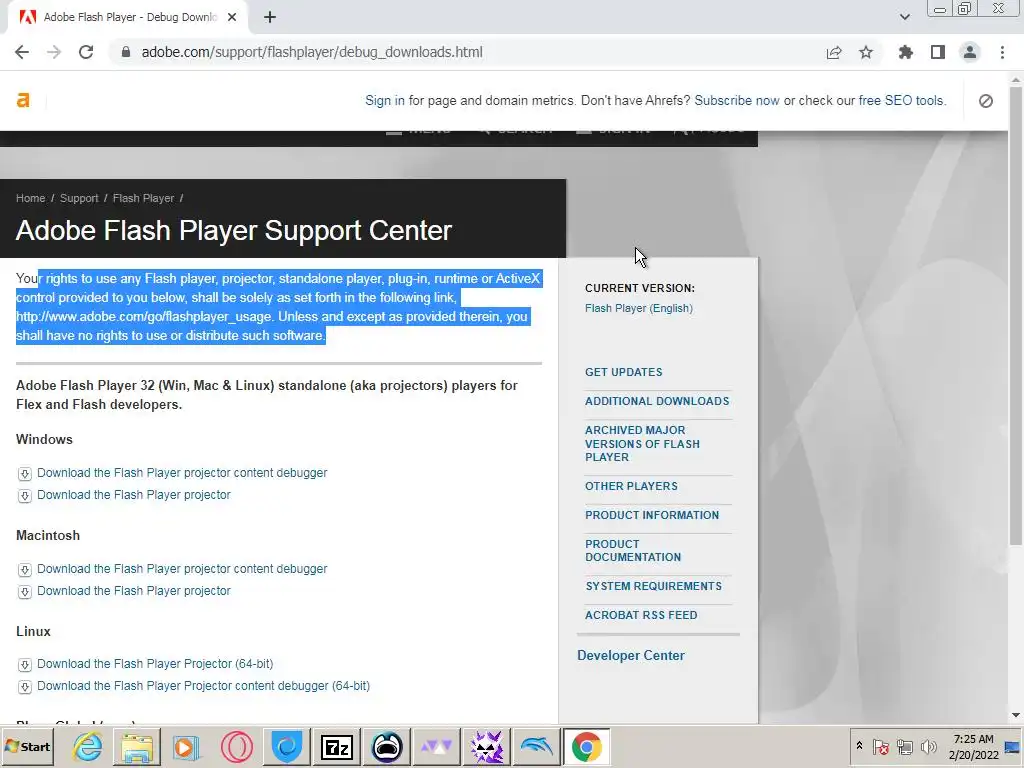Viewport: 1024px width, 768px height.
Task: Show hidden tray icons arrow
Action: (x=859, y=746)
